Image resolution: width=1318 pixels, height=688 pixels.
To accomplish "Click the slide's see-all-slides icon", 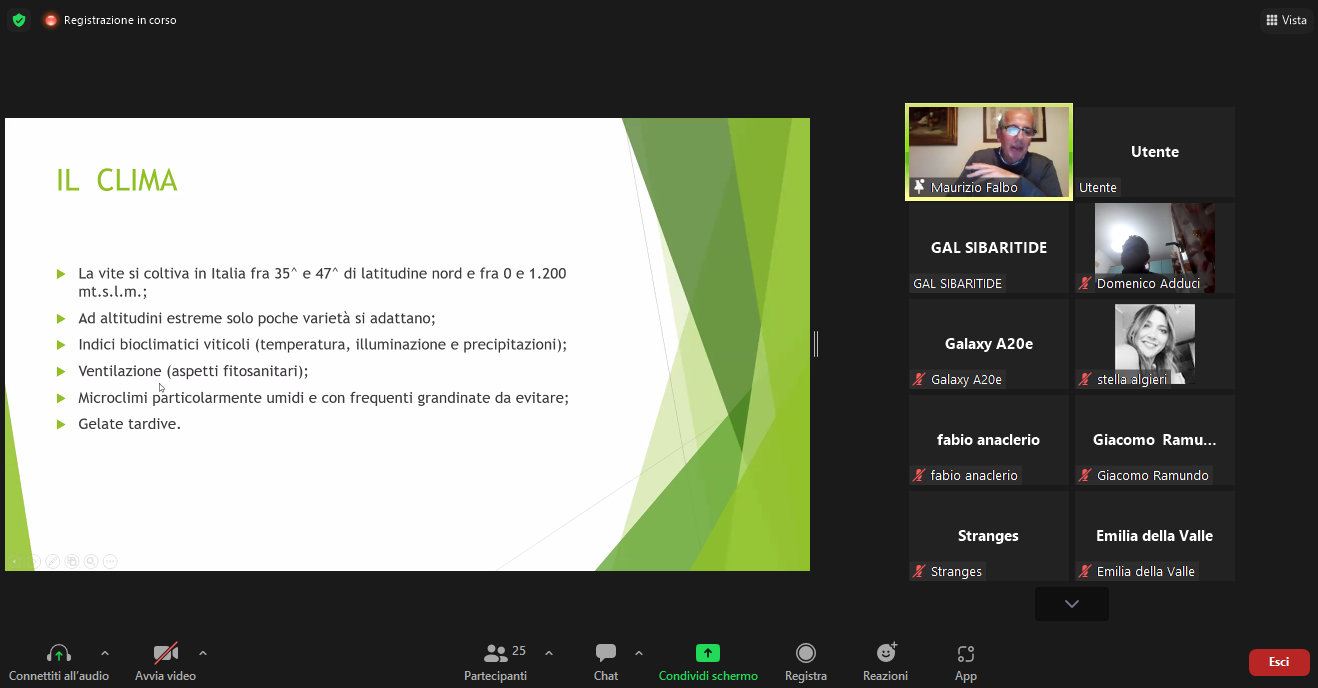I will click(71, 561).
